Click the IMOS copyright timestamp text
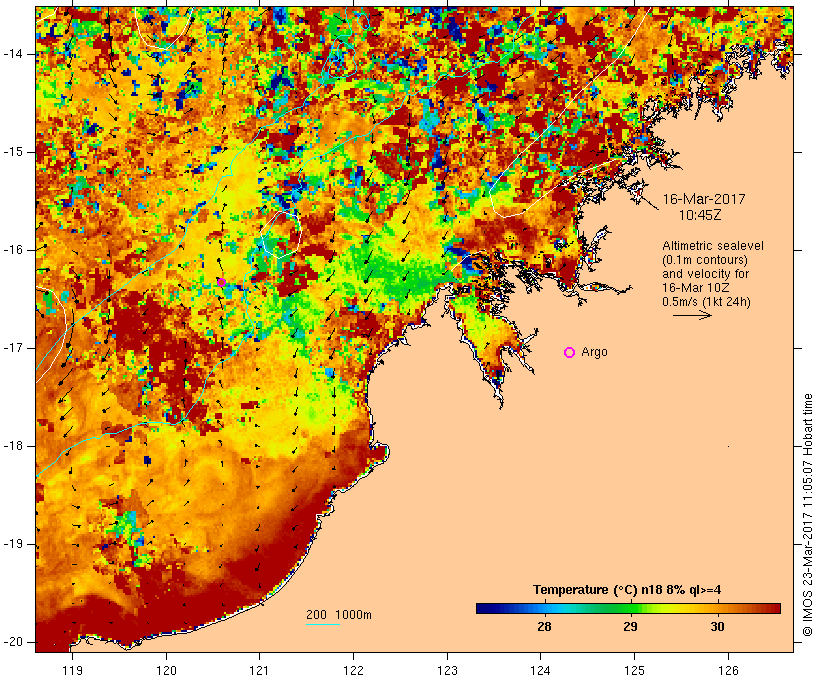820x680 pixels. point(808,515)
